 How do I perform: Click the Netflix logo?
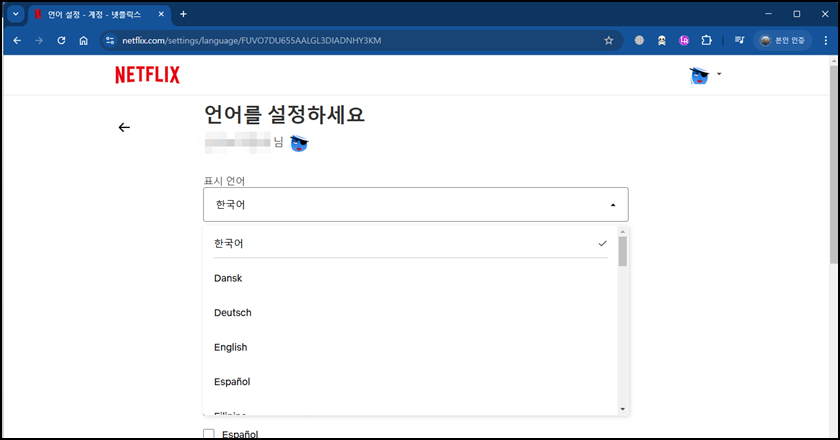click(147, 75)
